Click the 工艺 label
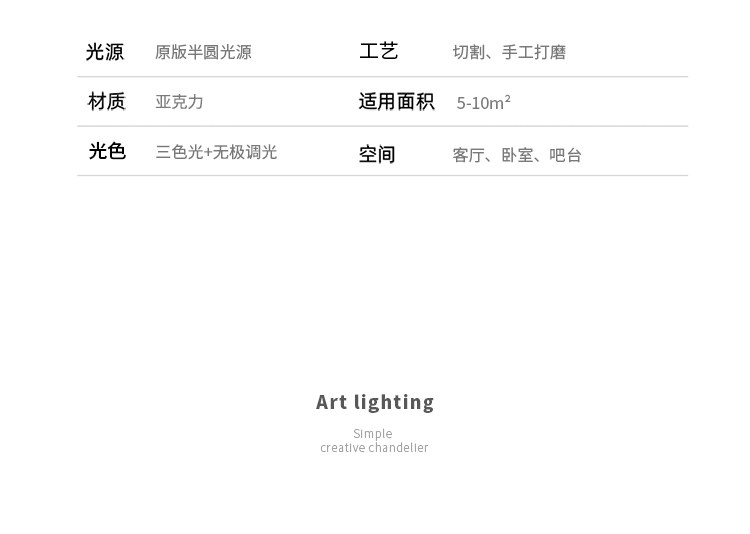 pyautogui.click(x=378, y=51)
